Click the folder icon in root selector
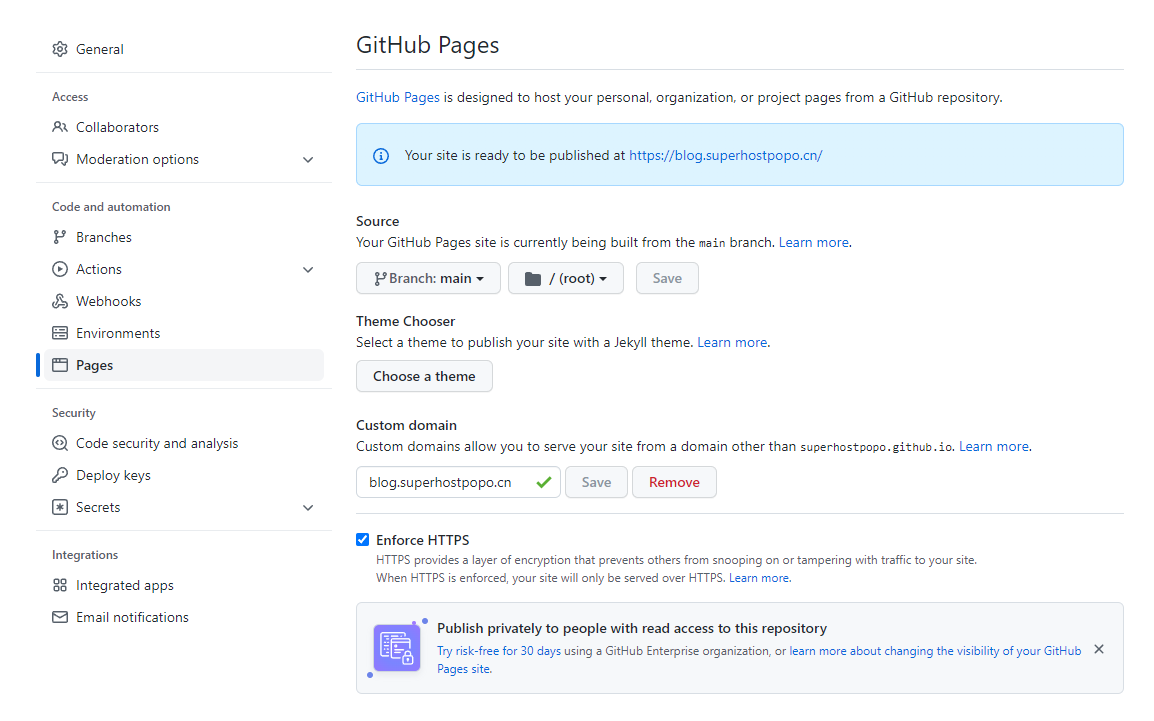 [533, 279]
